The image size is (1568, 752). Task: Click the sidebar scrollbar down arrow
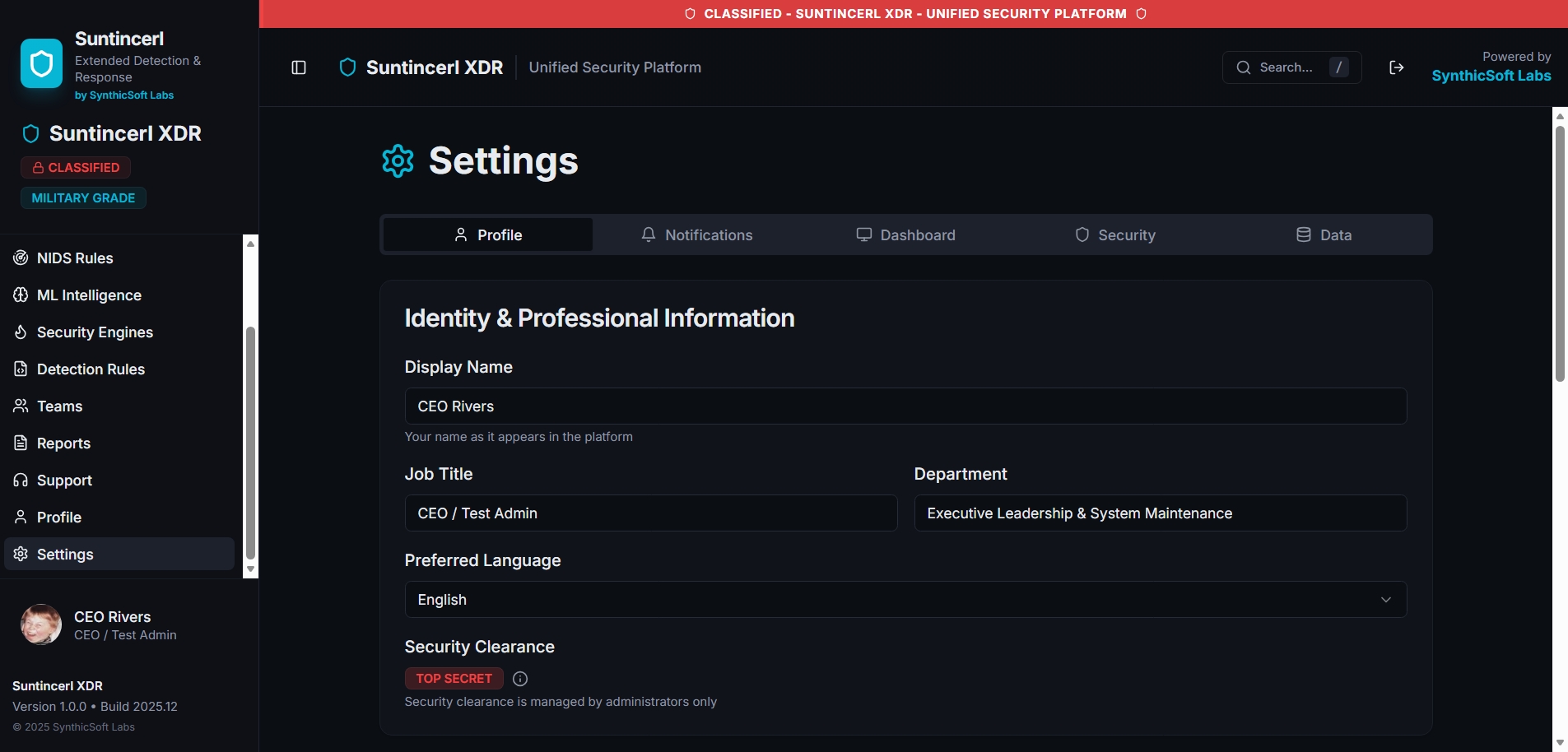point(251,569)
